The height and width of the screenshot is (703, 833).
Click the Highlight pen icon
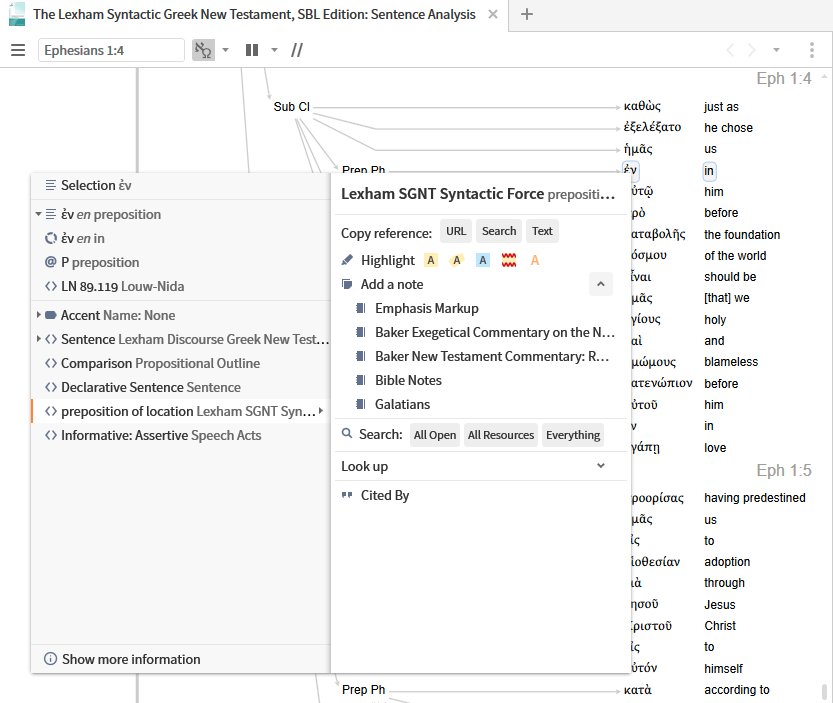pyautogui.click(x=347, y=260)
